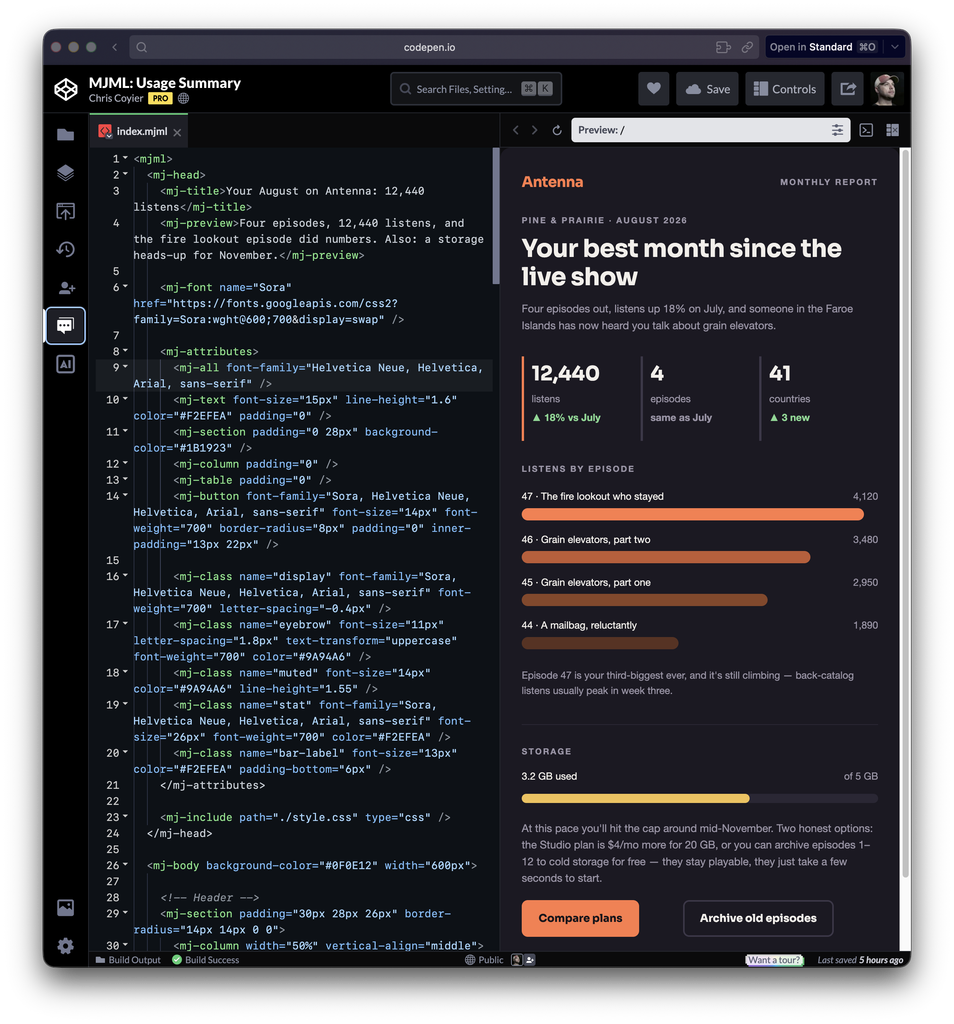Refresh the preview pane
Screen dimensions: 954x1024
(557, 130)
